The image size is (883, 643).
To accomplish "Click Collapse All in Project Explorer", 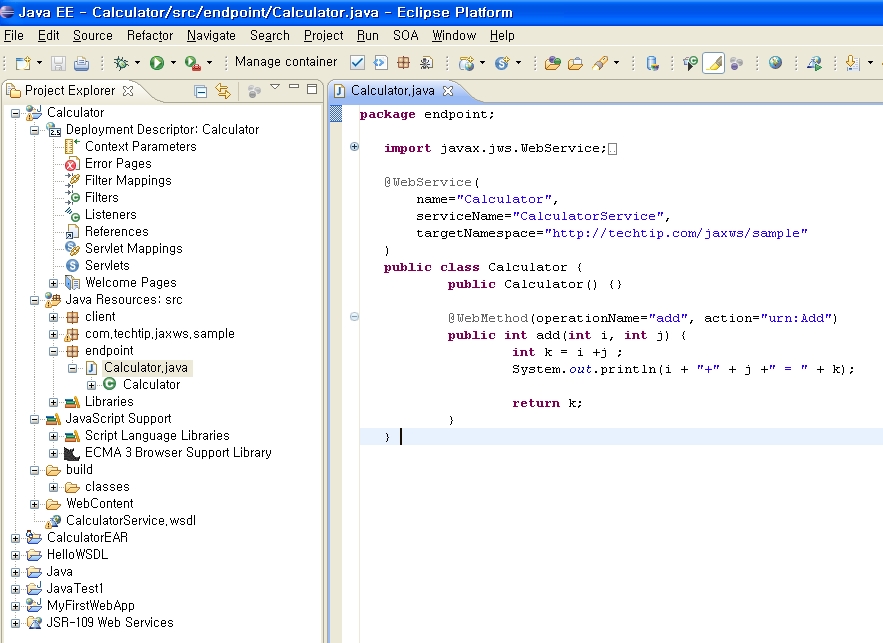I will [x=201, y=91].
